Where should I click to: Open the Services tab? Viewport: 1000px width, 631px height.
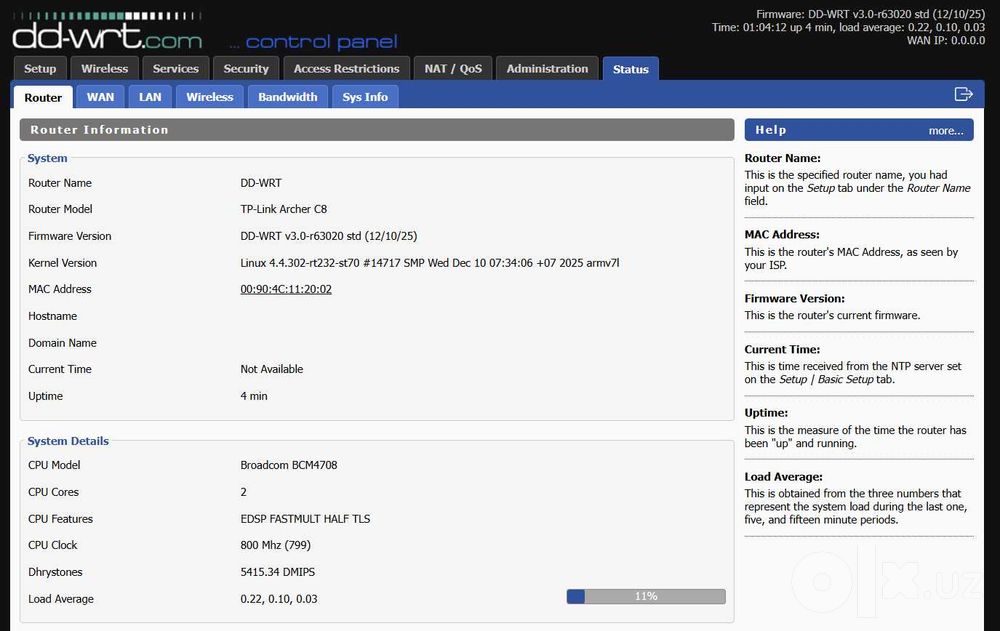[x=175, y=68]
